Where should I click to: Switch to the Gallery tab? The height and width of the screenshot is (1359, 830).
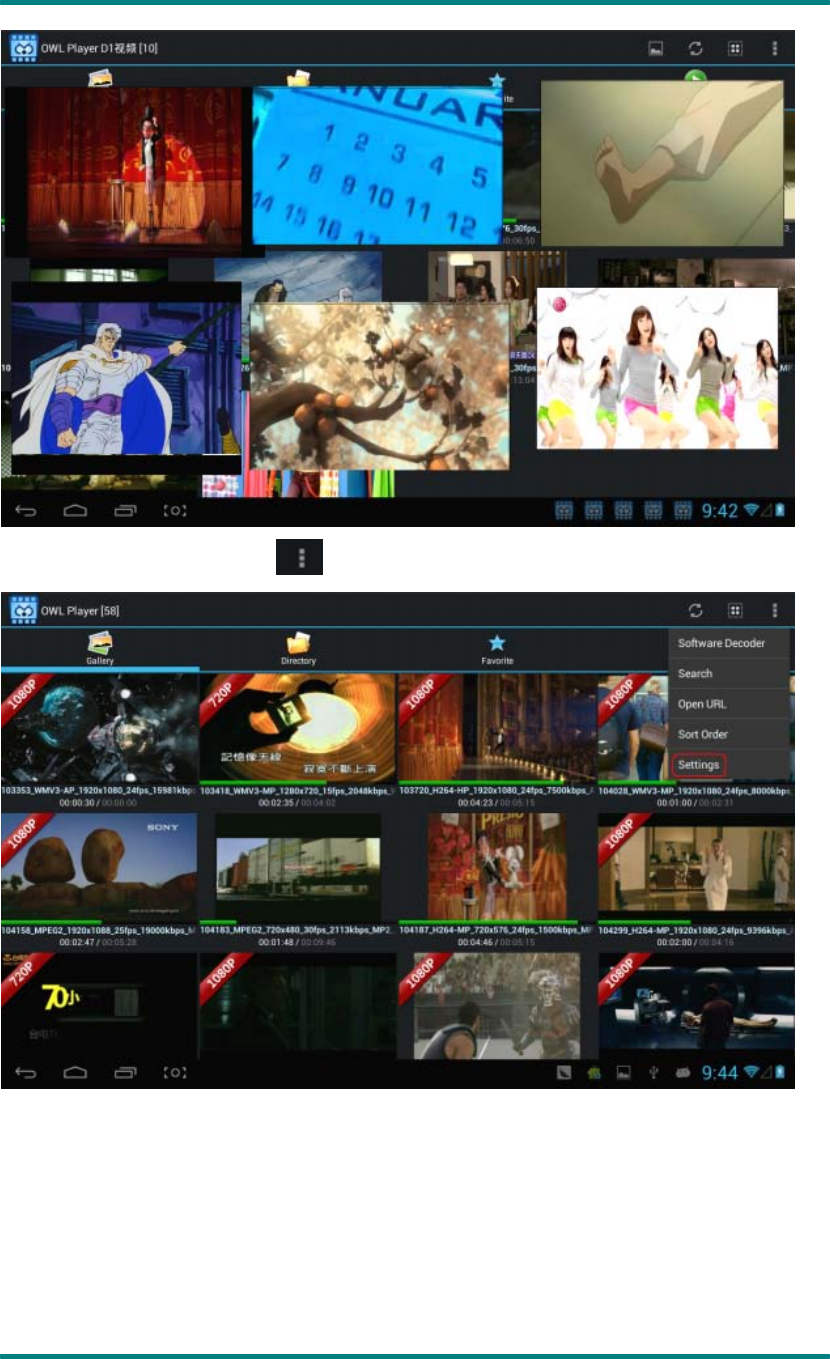pyautogui.click(x=99, y=650)
